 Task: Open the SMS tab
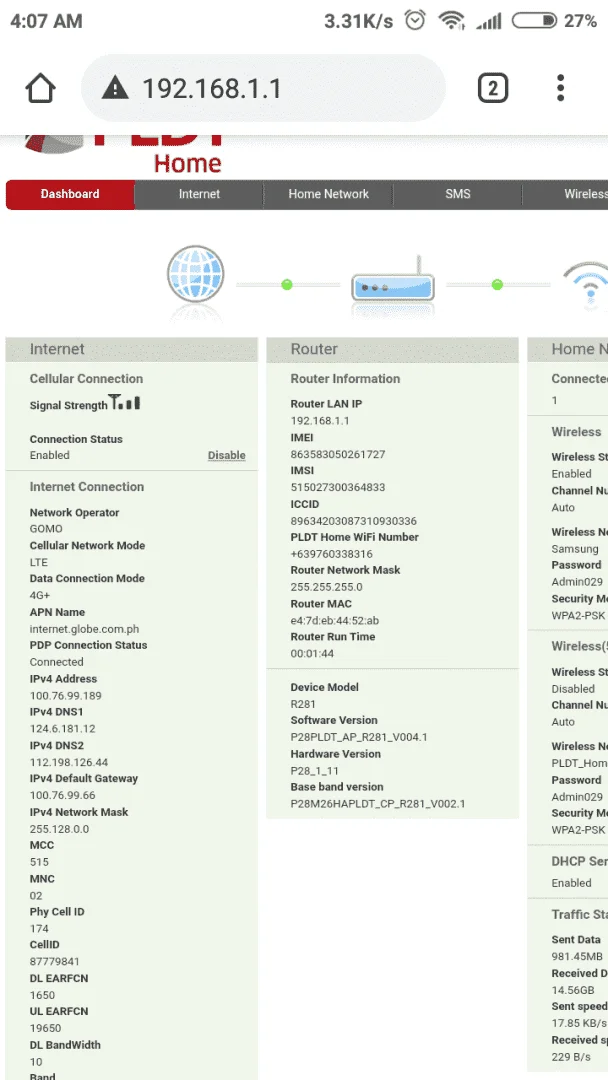(457, 194)
